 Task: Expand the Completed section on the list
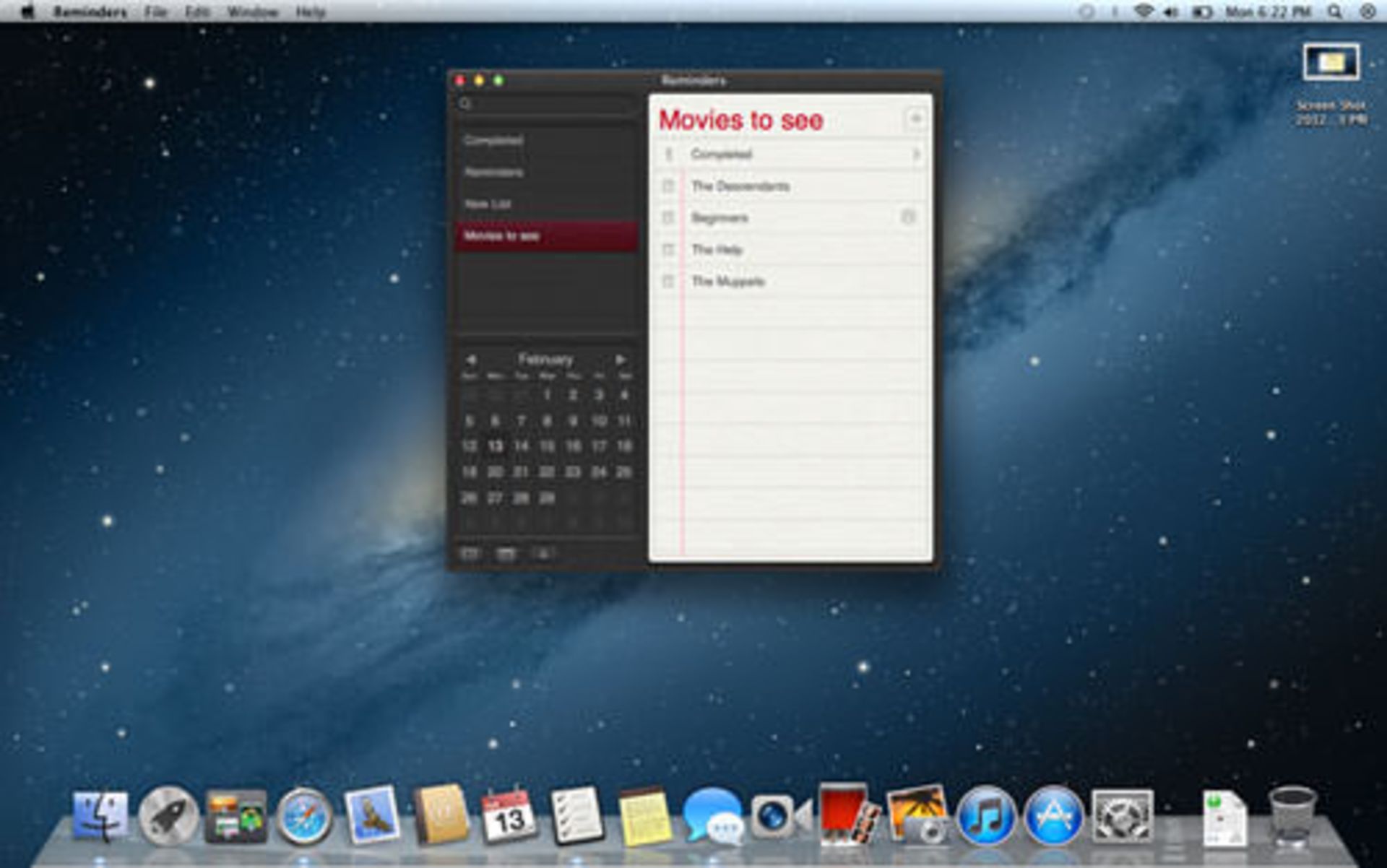click(x=918, y=154)
